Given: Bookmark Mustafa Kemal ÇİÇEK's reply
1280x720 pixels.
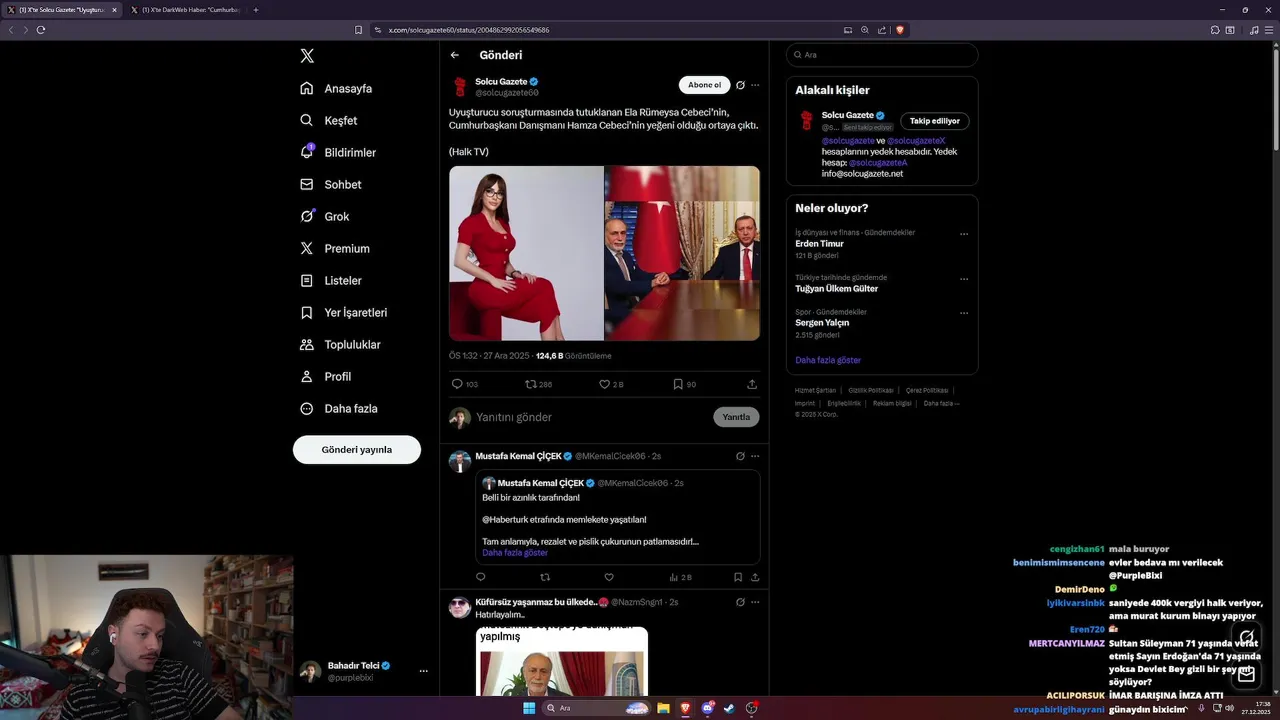Looking at the screenshot, I should click(x=738, y=577).
